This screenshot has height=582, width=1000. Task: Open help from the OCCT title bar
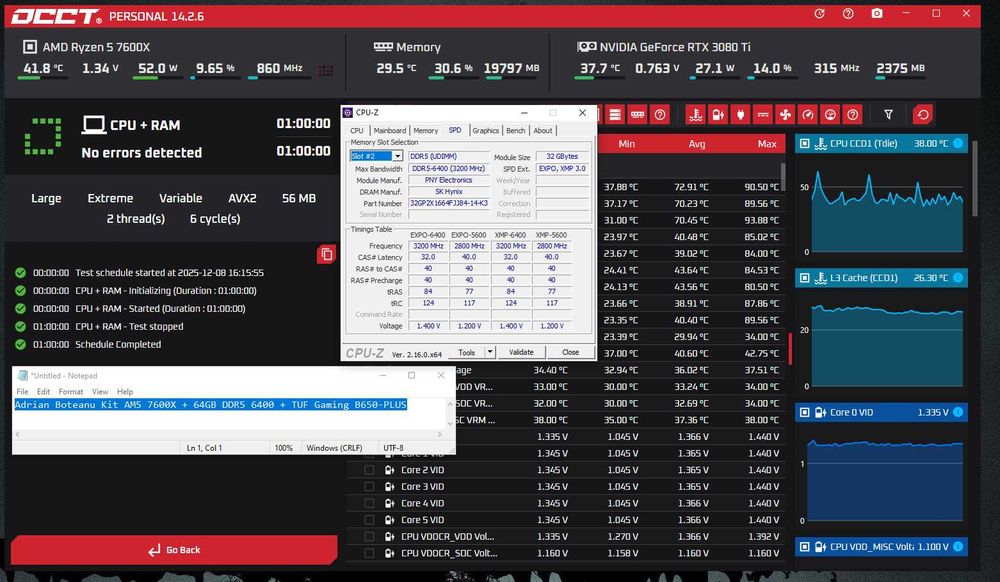[848, 13]
